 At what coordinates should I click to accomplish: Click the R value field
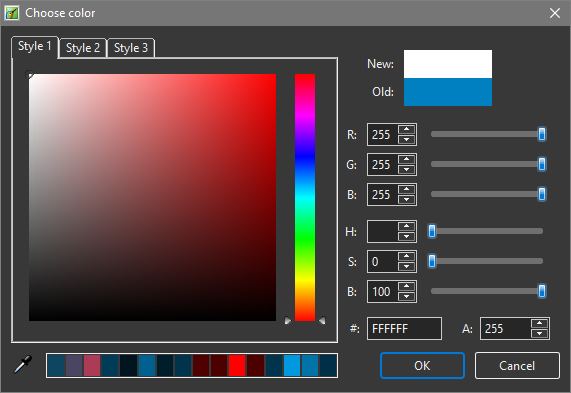pyautogui.click(x=382, y=135)
